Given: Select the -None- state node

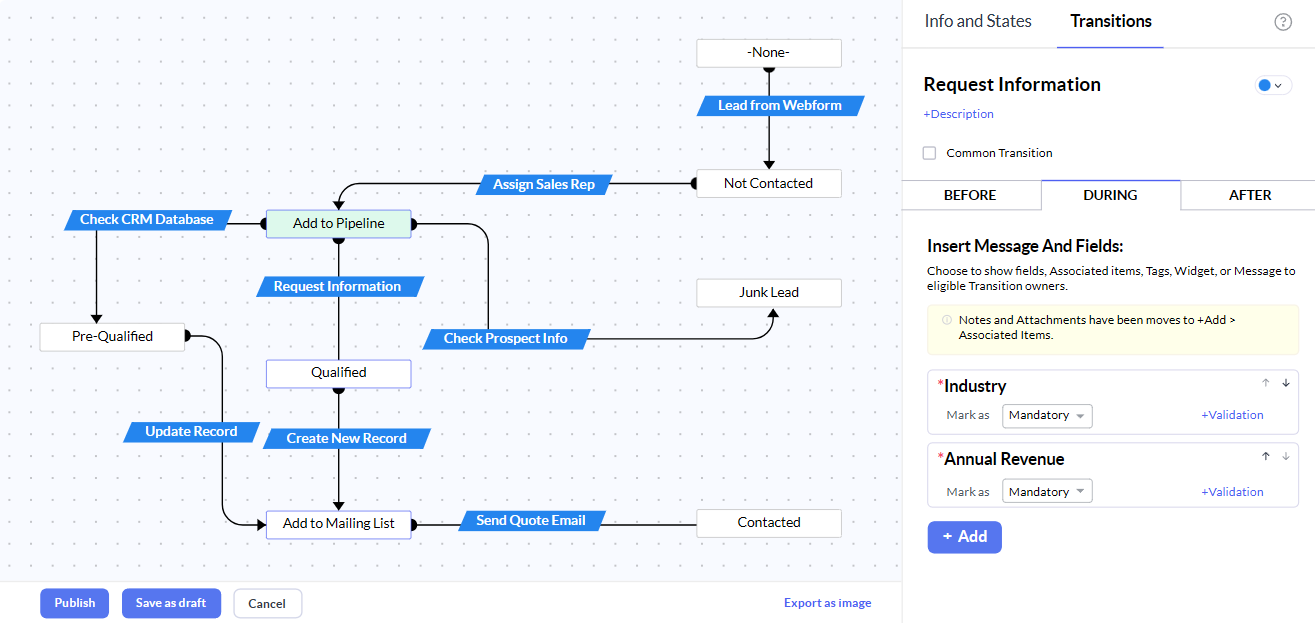Looking at the screenshot, I should tap(769, 53).
